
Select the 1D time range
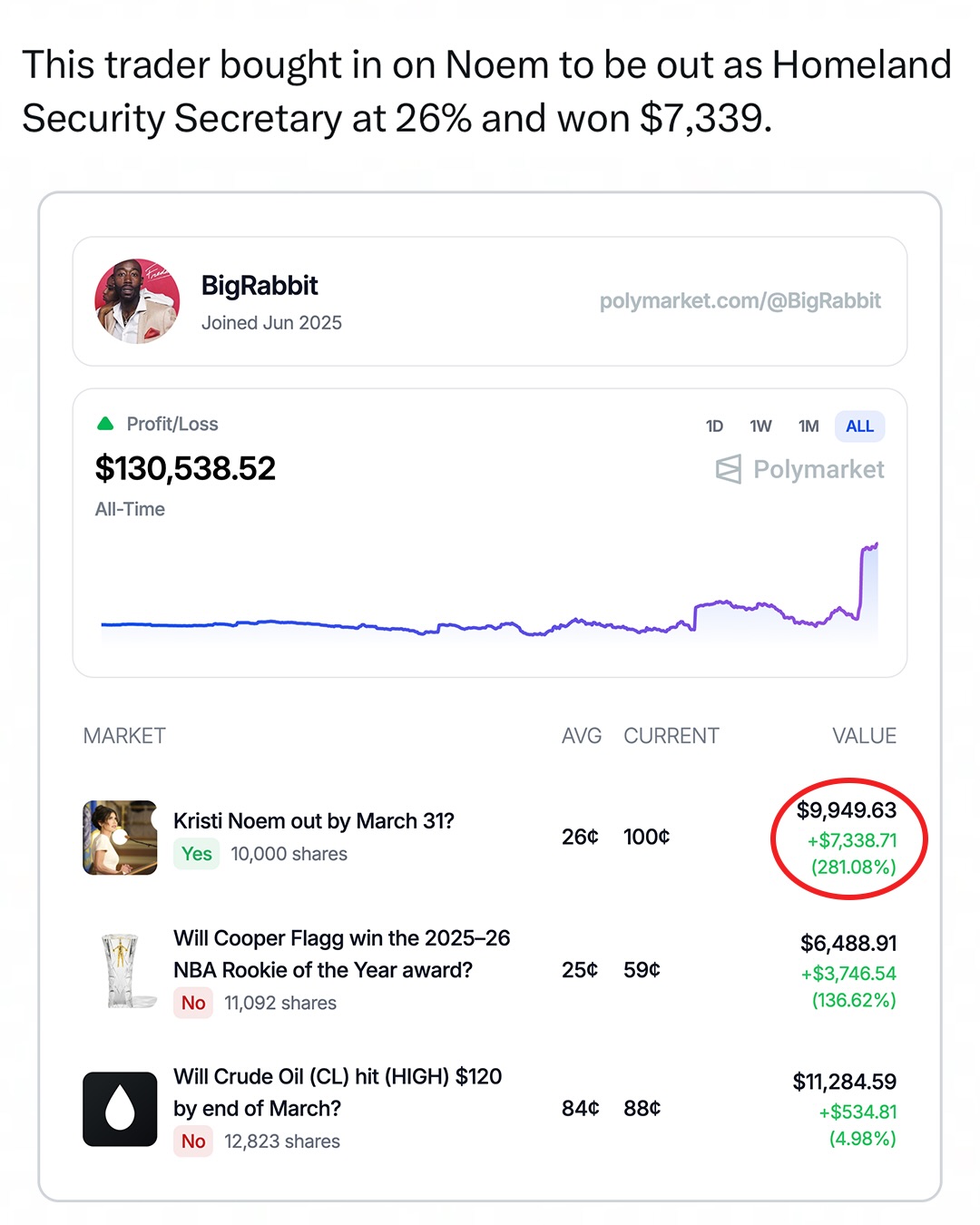coord(714,426)
